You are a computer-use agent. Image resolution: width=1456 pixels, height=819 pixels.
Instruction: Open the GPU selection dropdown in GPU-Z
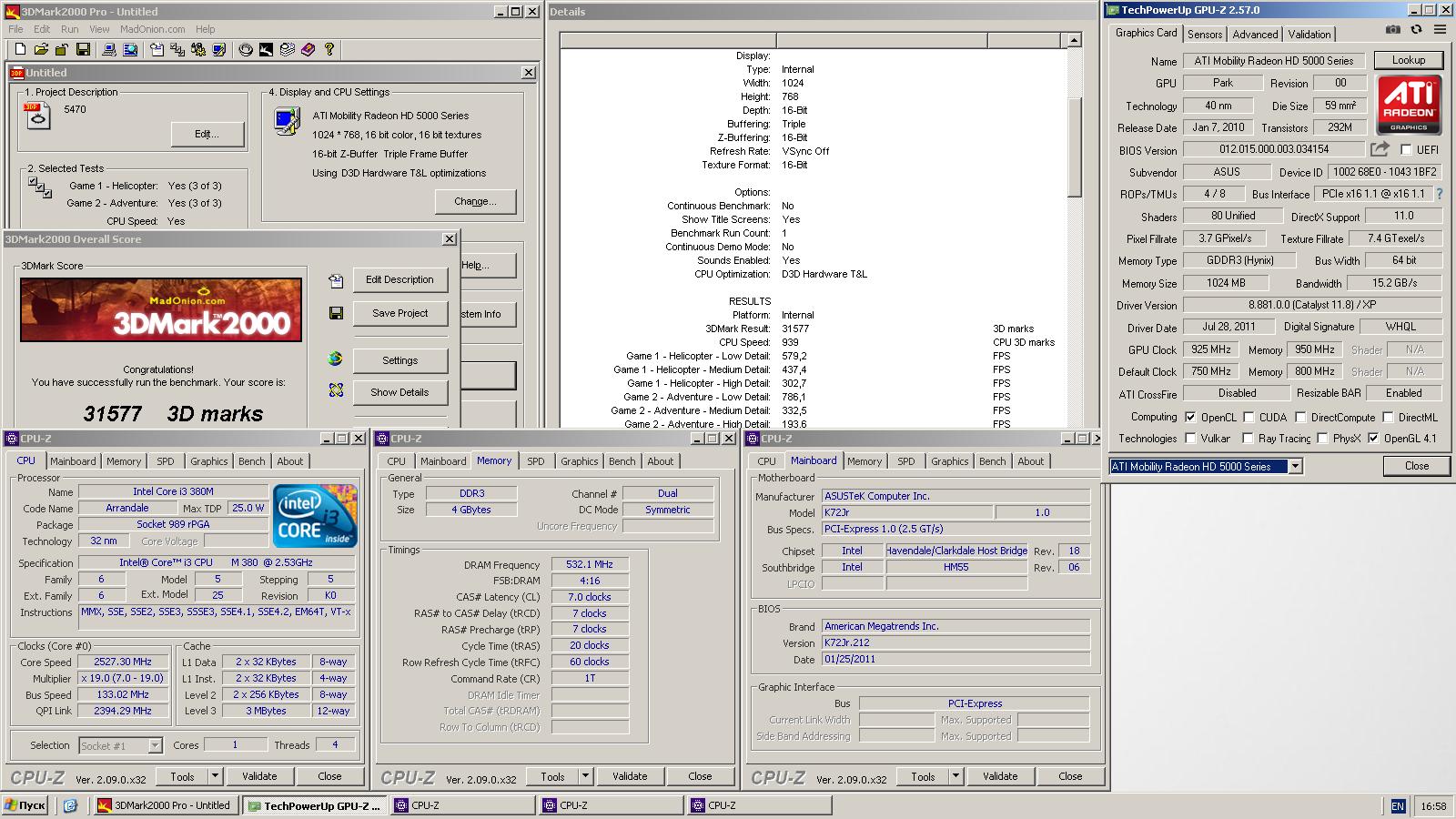1295,466
